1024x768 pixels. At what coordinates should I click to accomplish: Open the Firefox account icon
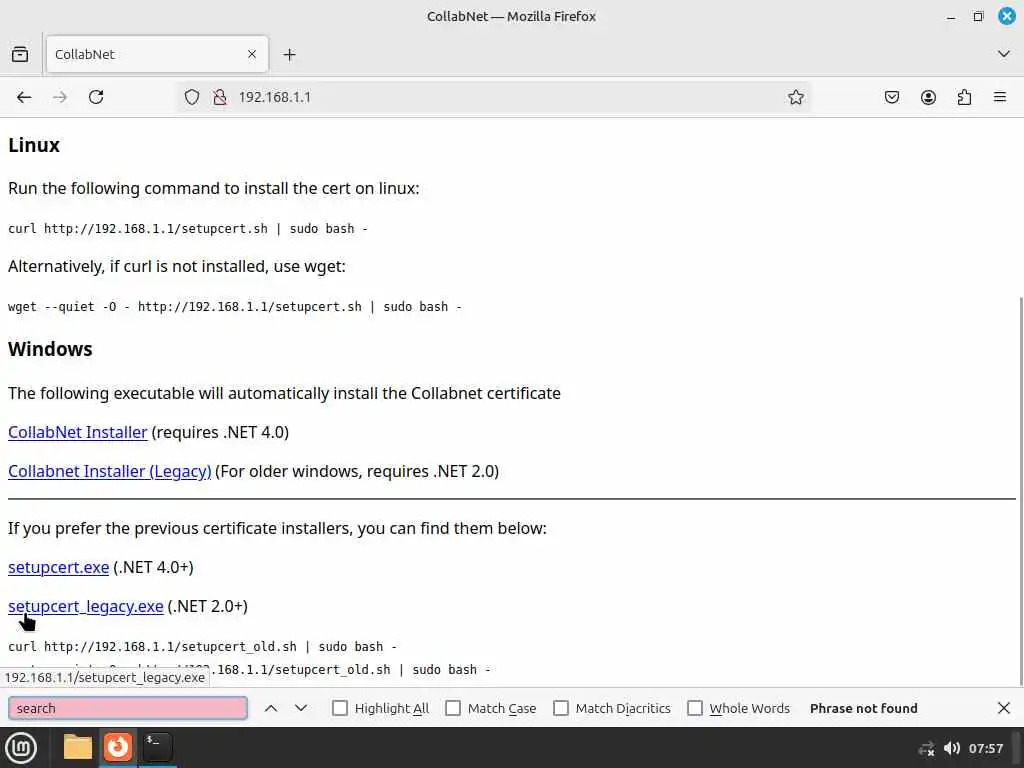tap(928, 97)
